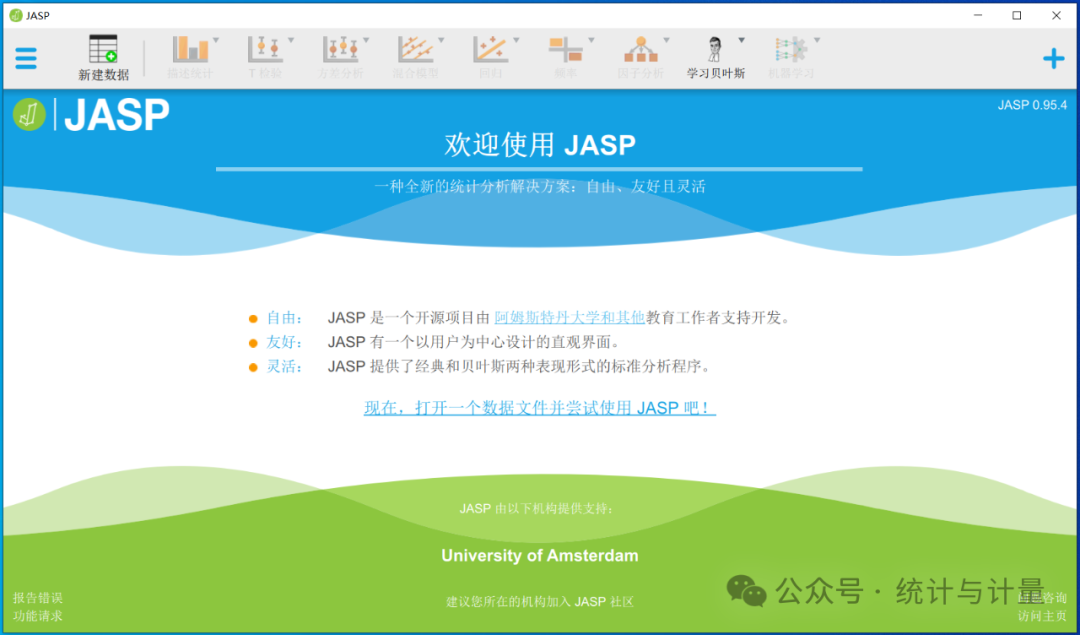Select the 学习贝叶斯 Learn Bayes icon
The image size is (1080, 635).
point(716,58)
